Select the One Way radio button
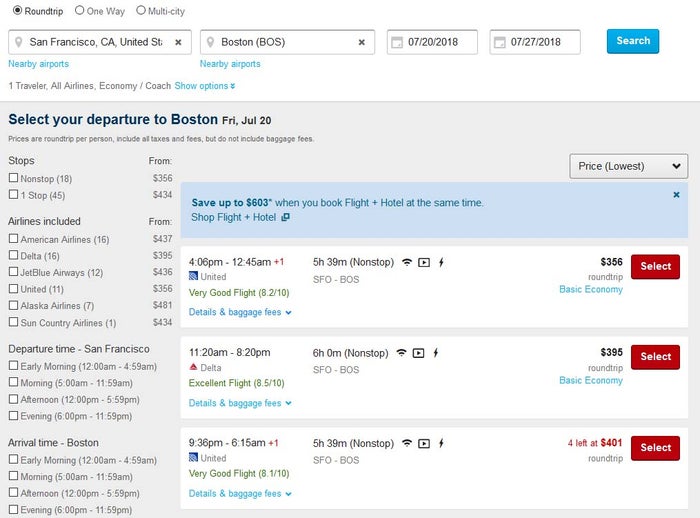Screen dimensions: 700x518 click(x=79, y=10)
